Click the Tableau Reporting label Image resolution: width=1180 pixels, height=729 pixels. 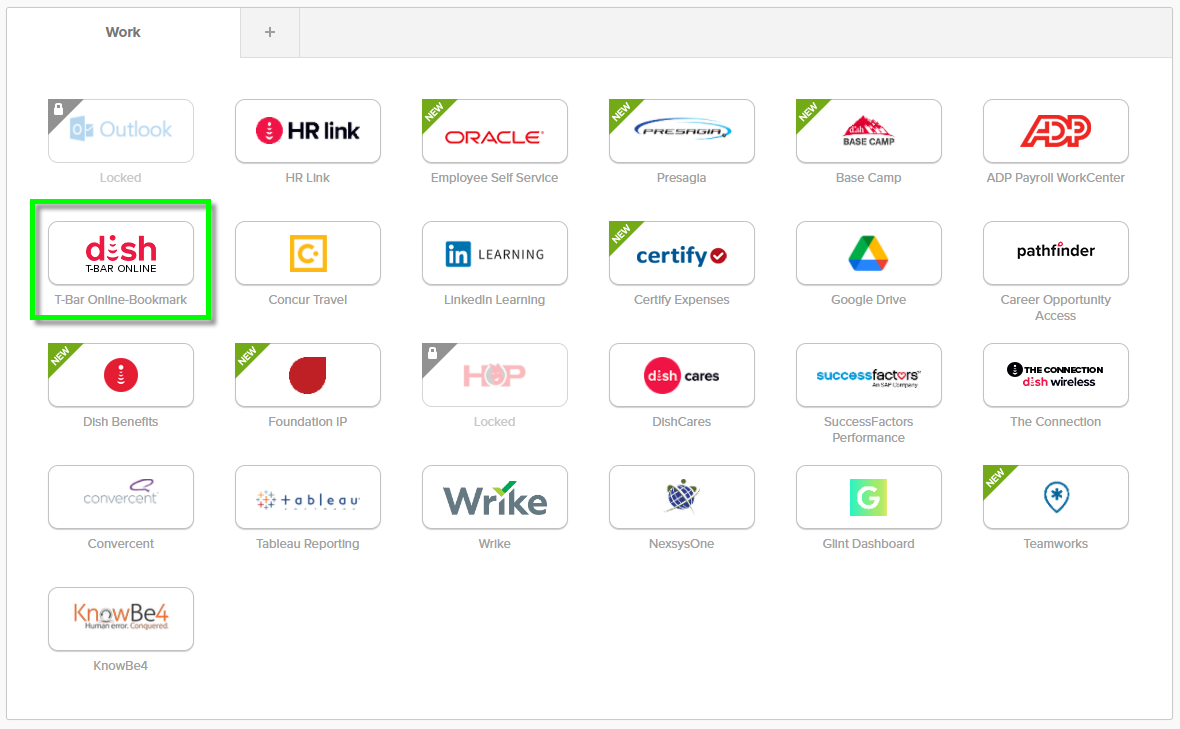tap(308, 543)
